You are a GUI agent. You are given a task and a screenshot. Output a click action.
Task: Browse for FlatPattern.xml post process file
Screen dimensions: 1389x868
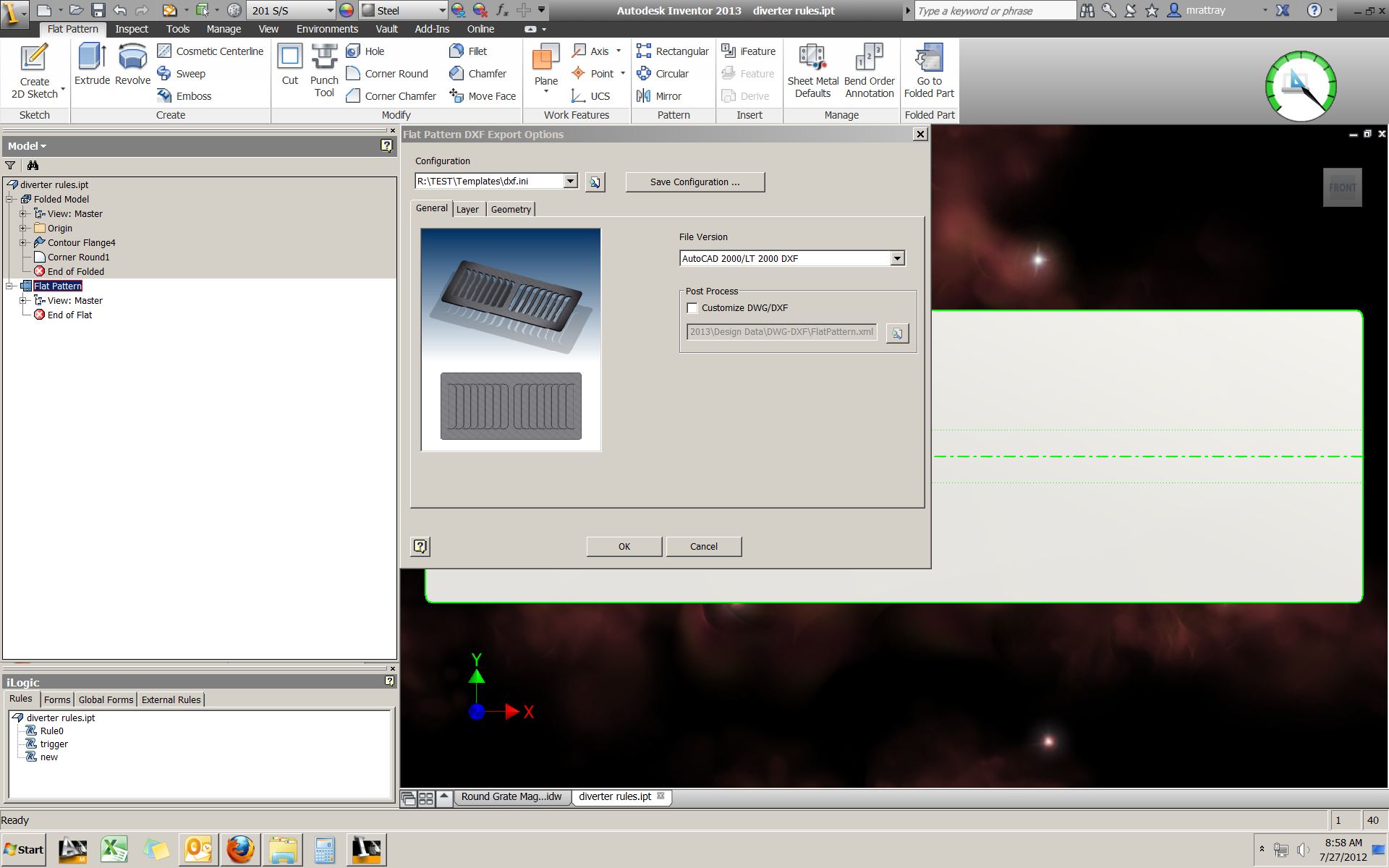pos(897,333)
